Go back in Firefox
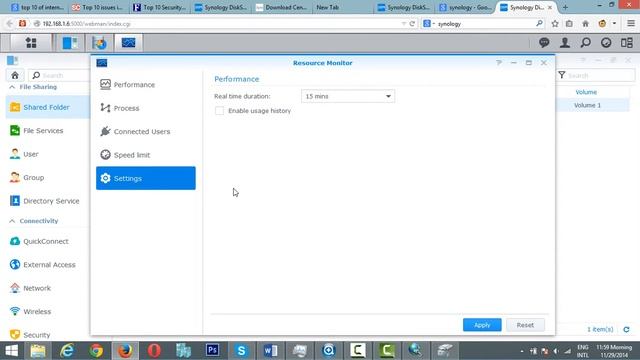The height and width of the screenshot is (360, 640). pyautogui.click(x=9, y=24)
